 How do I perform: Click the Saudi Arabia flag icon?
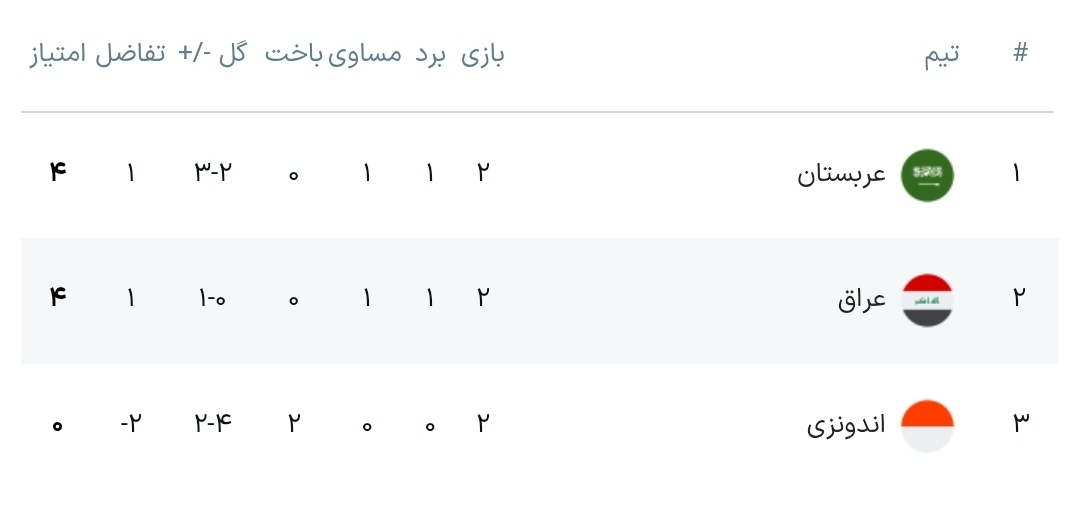point(927,175)
